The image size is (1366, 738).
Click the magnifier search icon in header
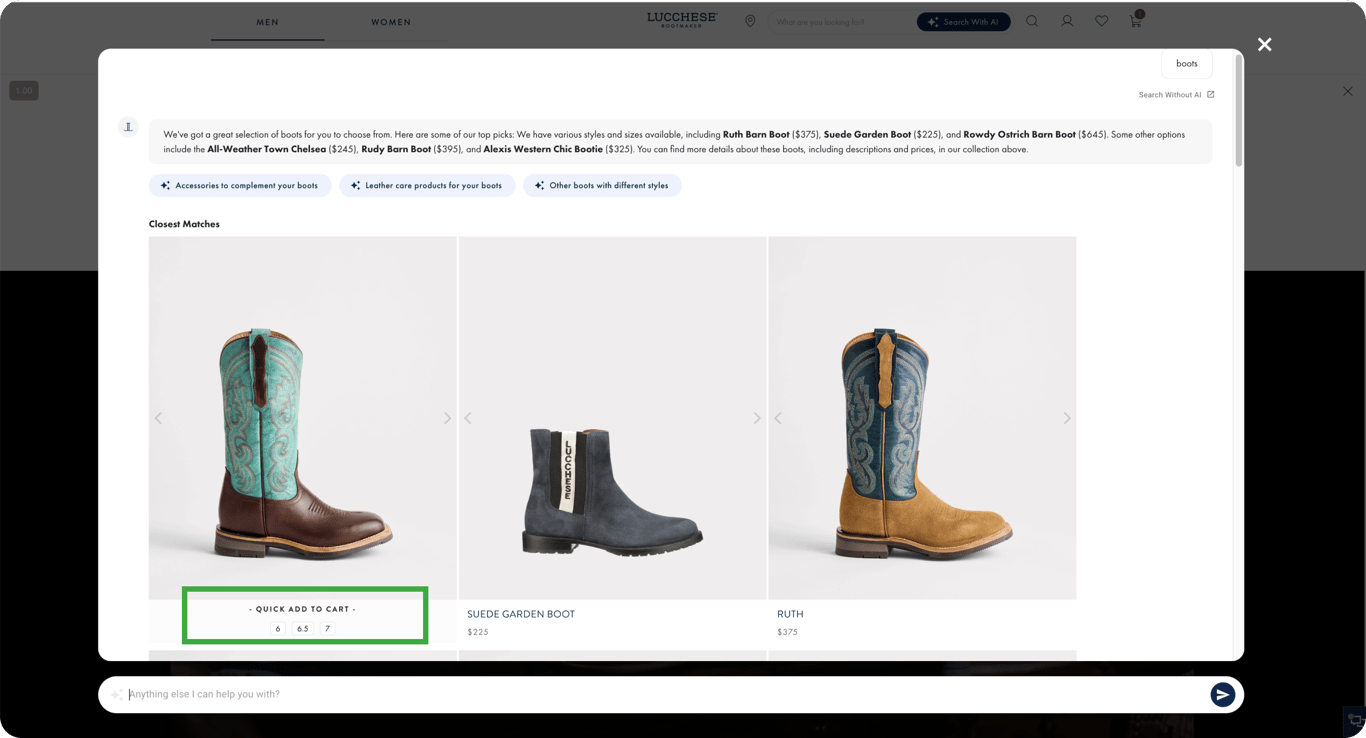(x=1032, y=21)
